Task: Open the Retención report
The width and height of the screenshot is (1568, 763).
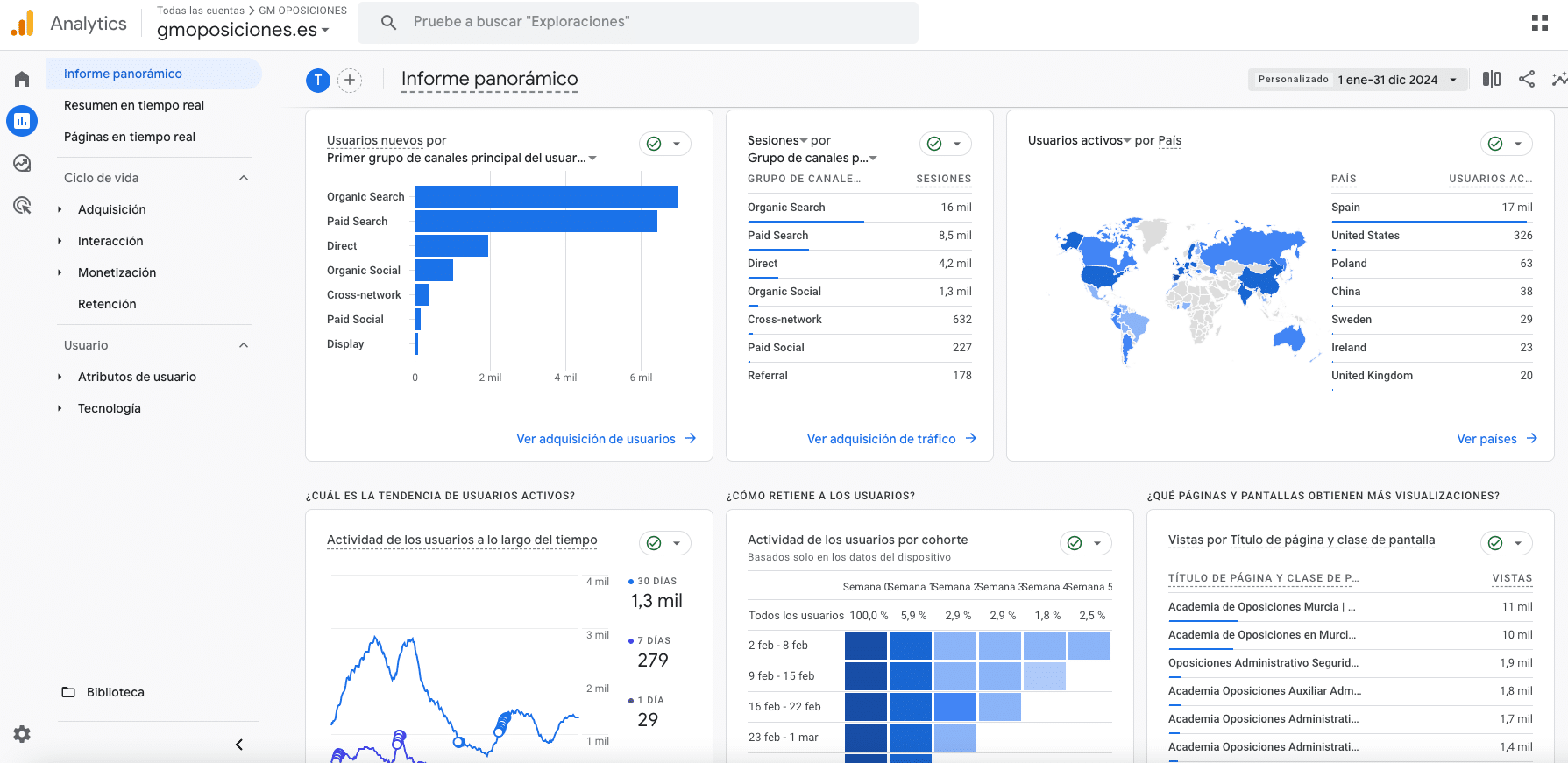Action: click(x=107, y=304)
